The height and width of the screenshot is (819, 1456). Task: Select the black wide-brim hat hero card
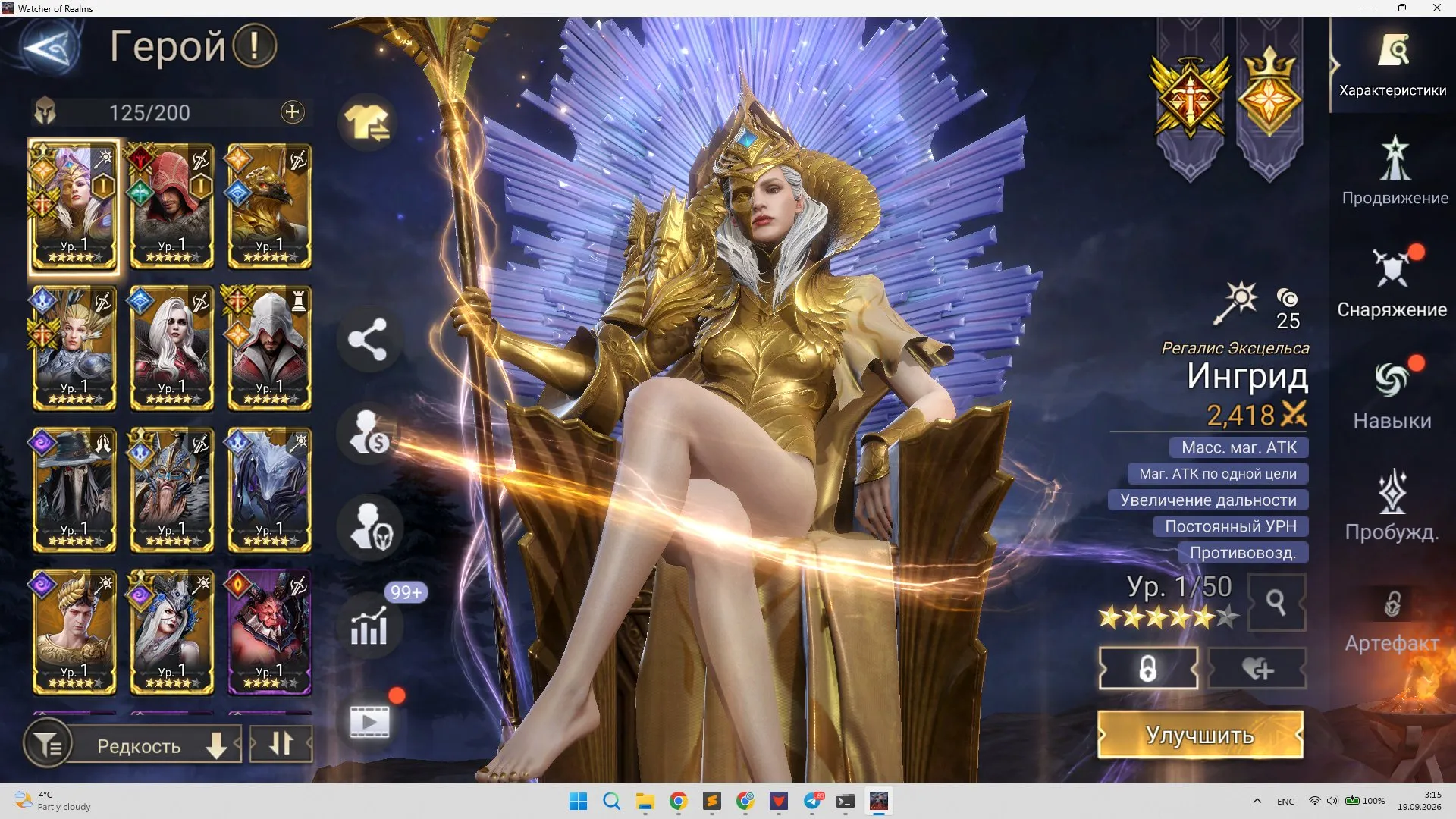[x=74, y=490]
